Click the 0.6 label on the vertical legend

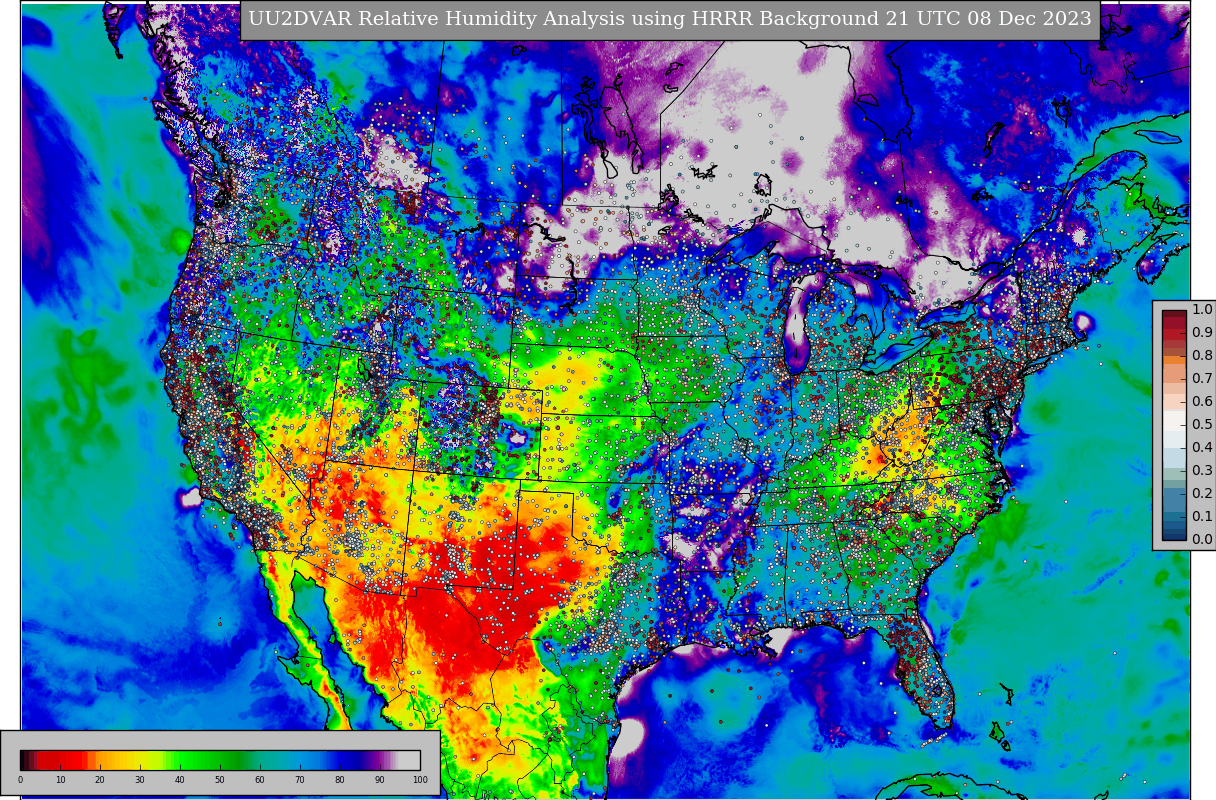tap(1202, 402)
